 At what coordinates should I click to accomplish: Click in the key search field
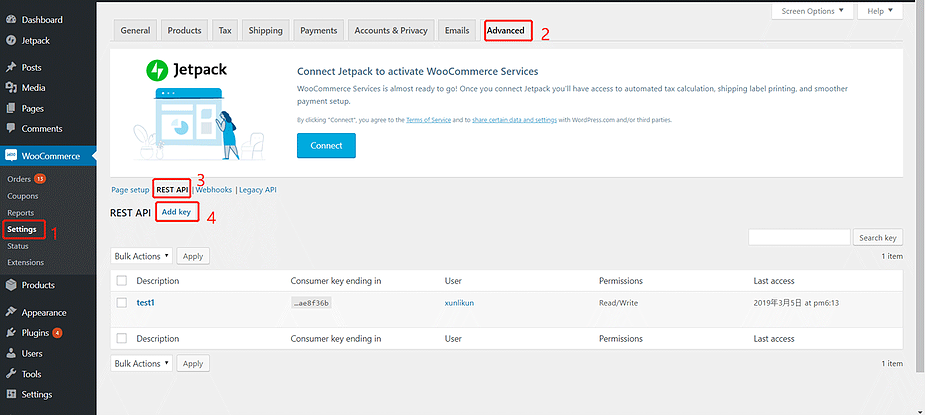(x=799, y=237)
